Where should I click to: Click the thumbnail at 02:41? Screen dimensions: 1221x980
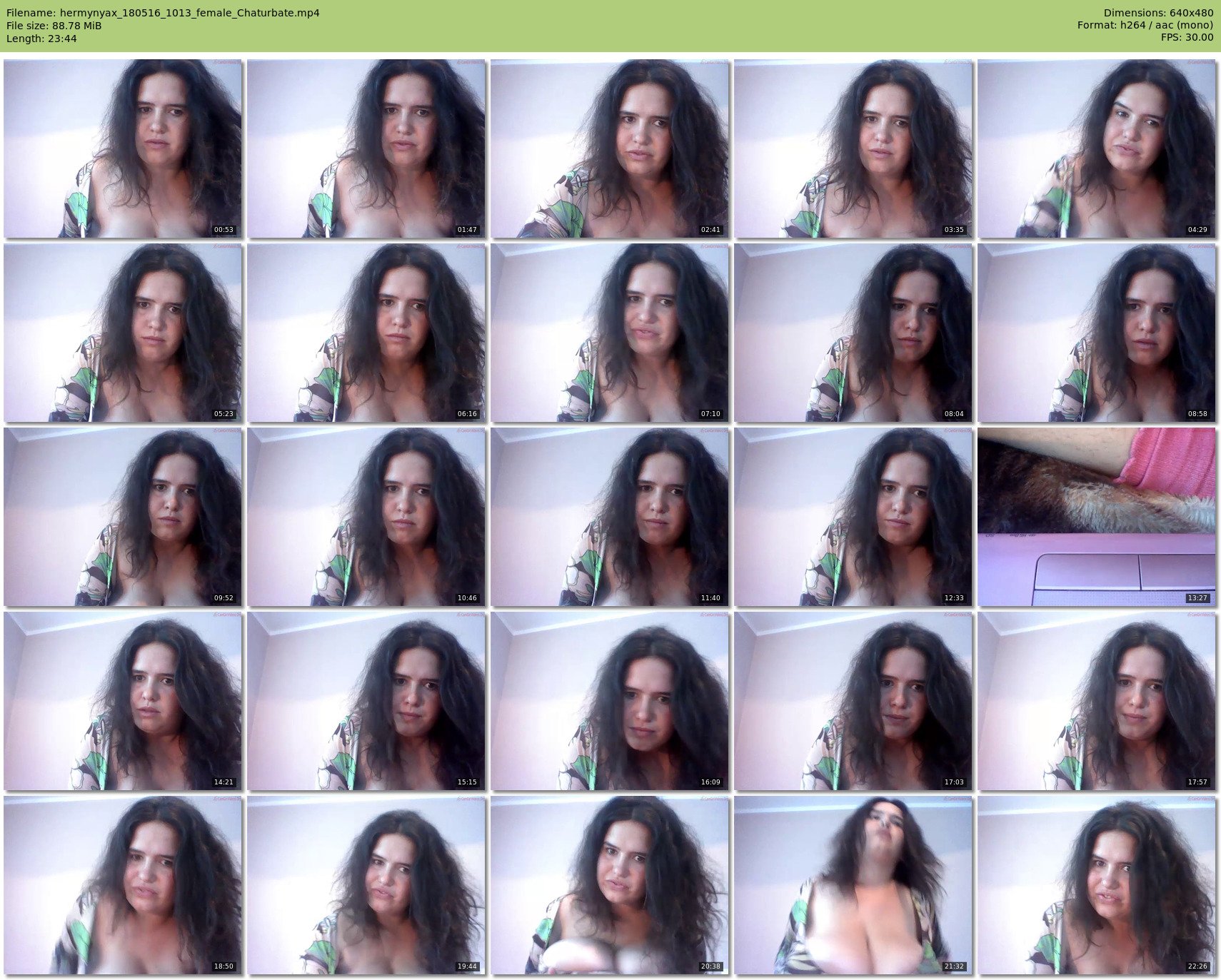[610, 148]
